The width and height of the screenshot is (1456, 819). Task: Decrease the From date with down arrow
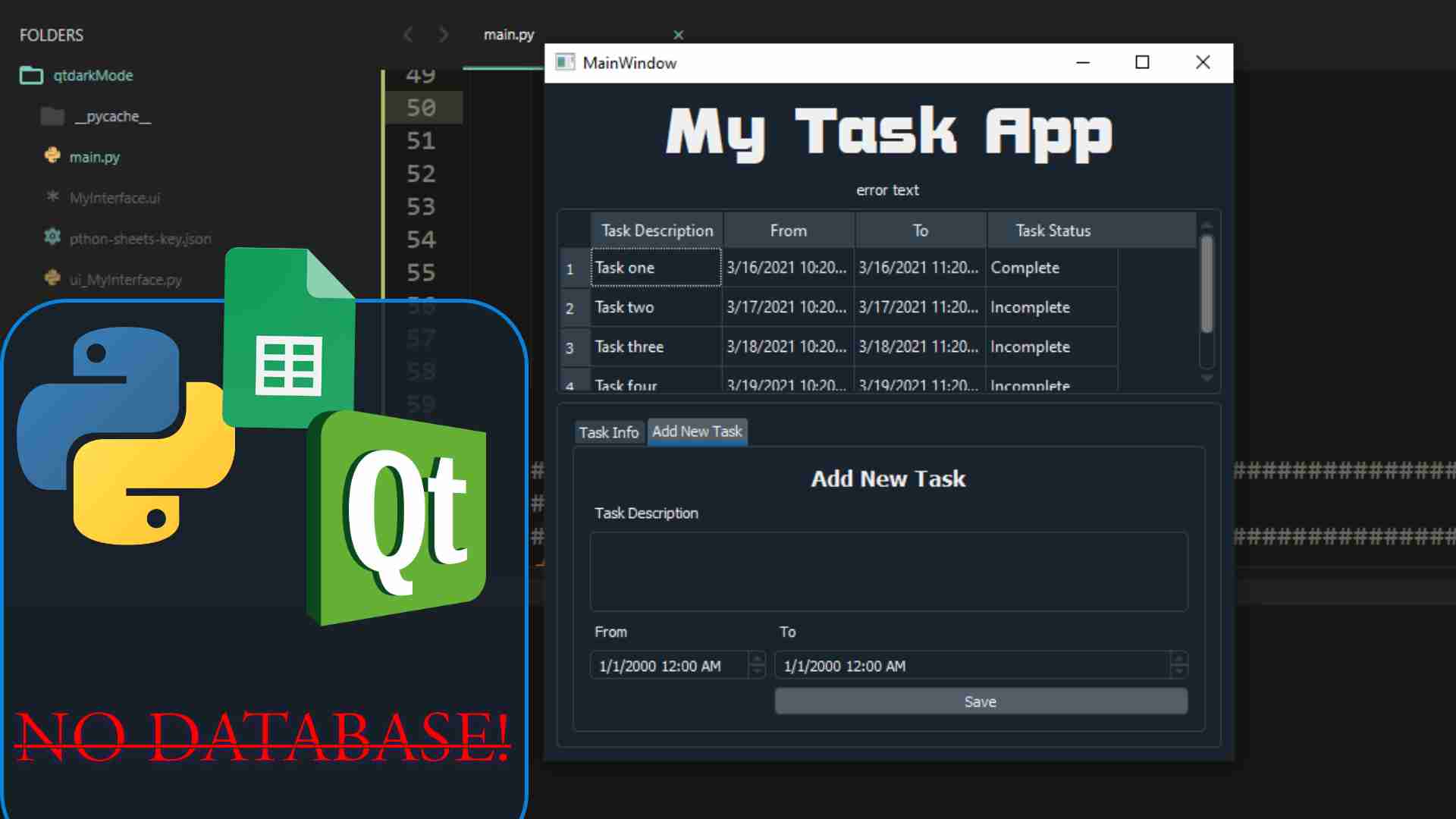[757, 672]
